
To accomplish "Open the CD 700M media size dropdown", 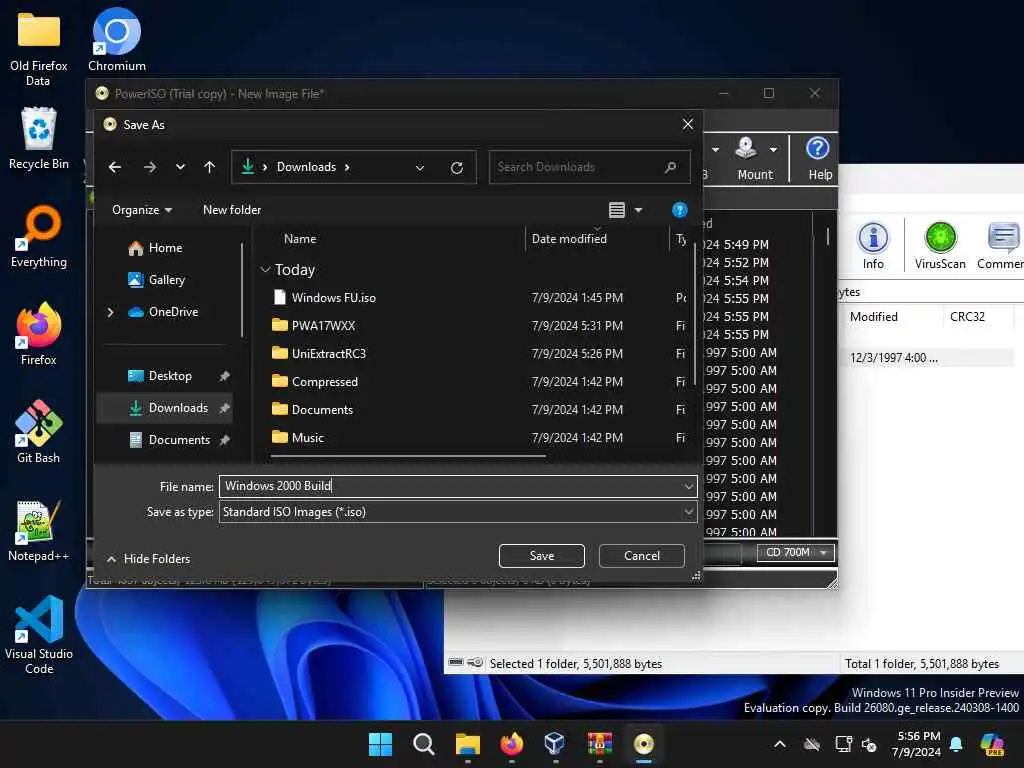I will click(x=795, y=552).
